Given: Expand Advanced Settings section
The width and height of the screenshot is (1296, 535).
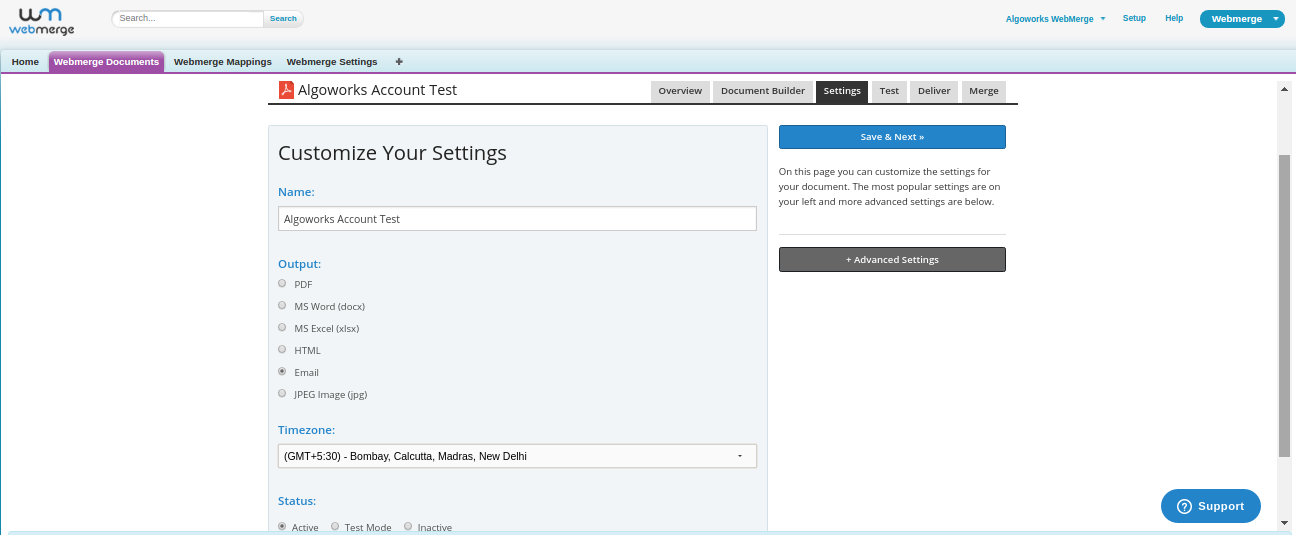Looking at the screenshot, I should 892,260.
